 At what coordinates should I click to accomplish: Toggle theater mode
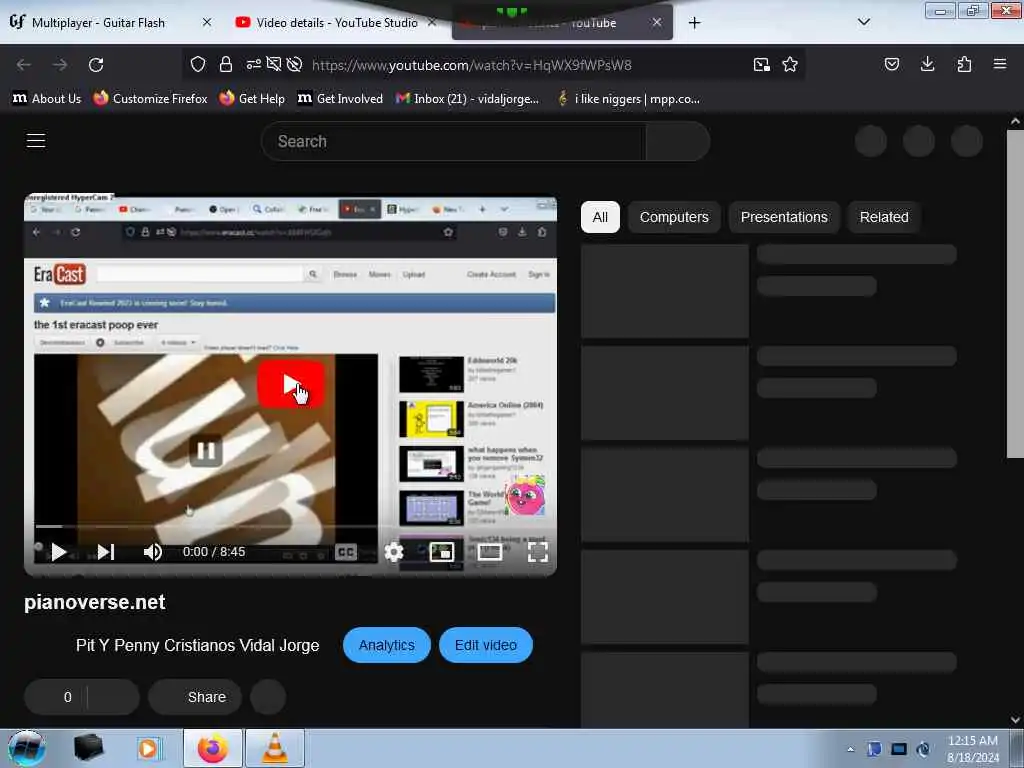coord(490,552)
